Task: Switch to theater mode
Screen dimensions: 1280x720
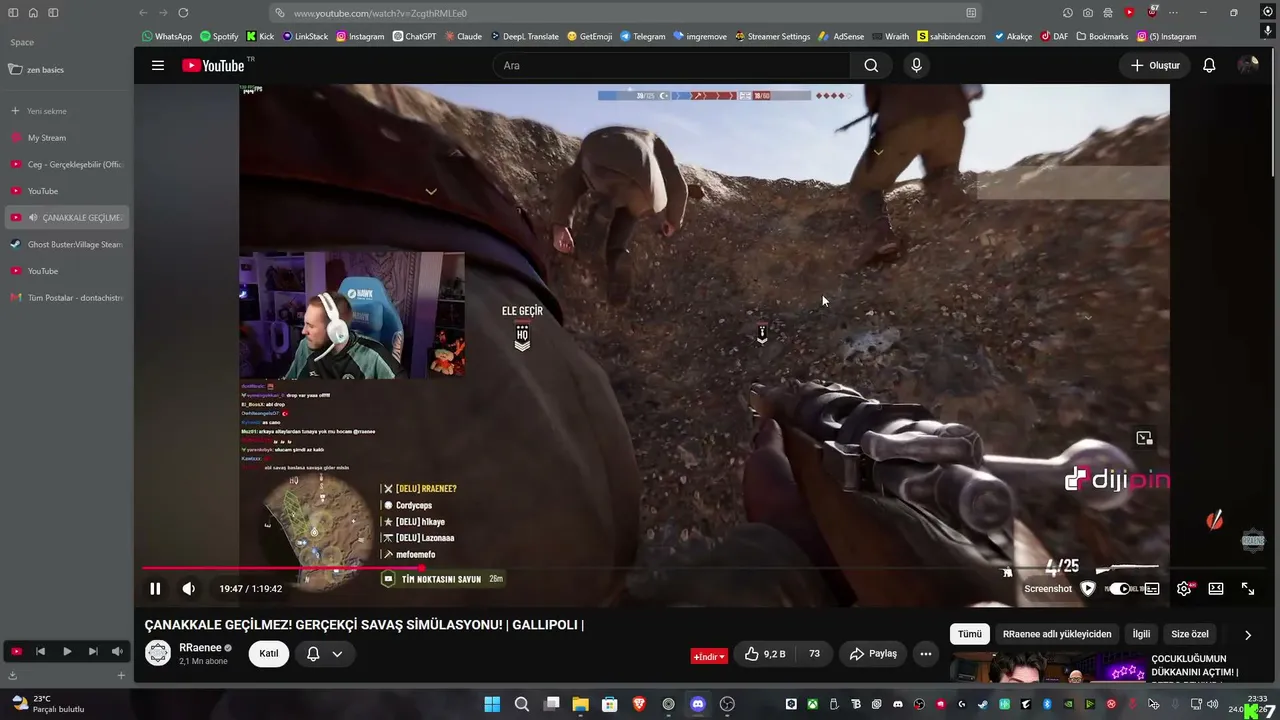Action: (x=1216, y=589)
